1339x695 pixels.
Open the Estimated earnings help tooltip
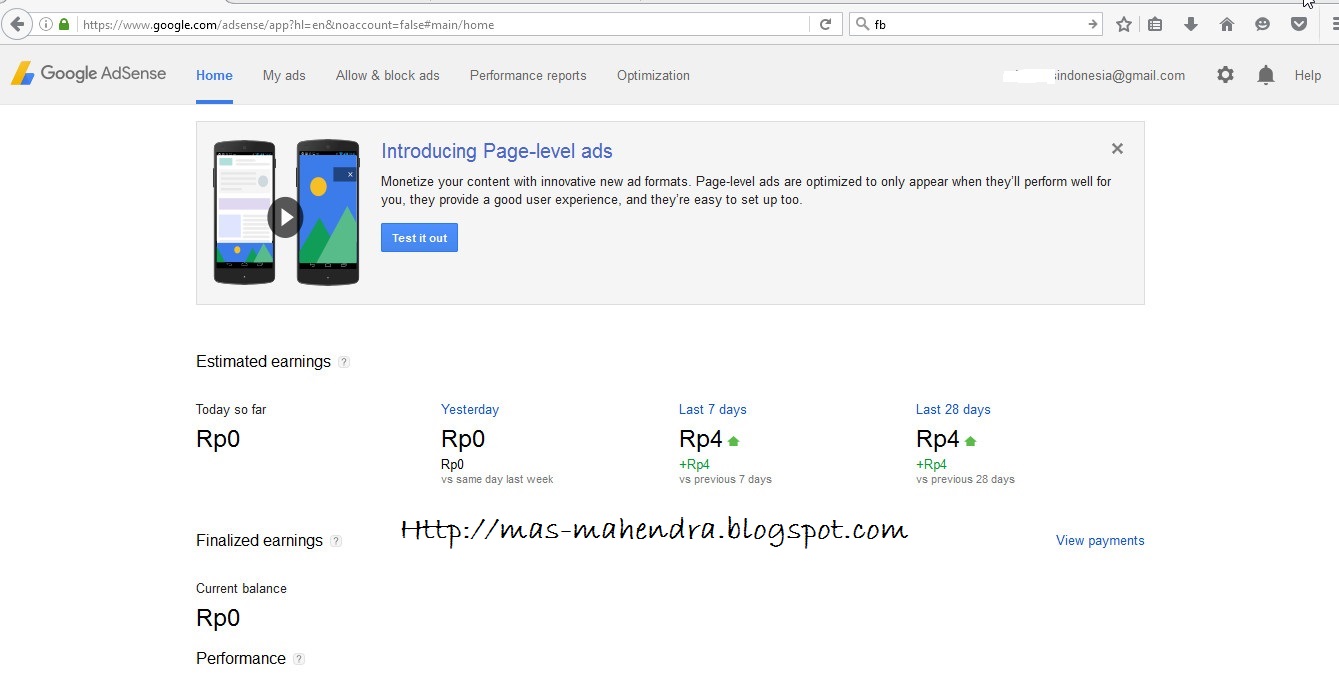[x=343, y=361]
